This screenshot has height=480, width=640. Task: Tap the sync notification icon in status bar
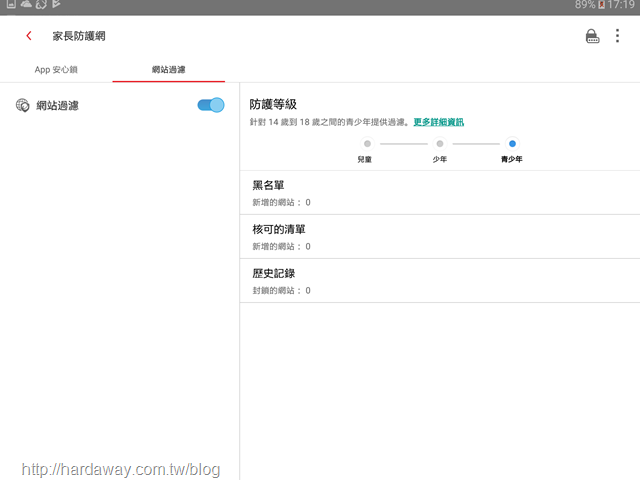[x=41, y=4]
